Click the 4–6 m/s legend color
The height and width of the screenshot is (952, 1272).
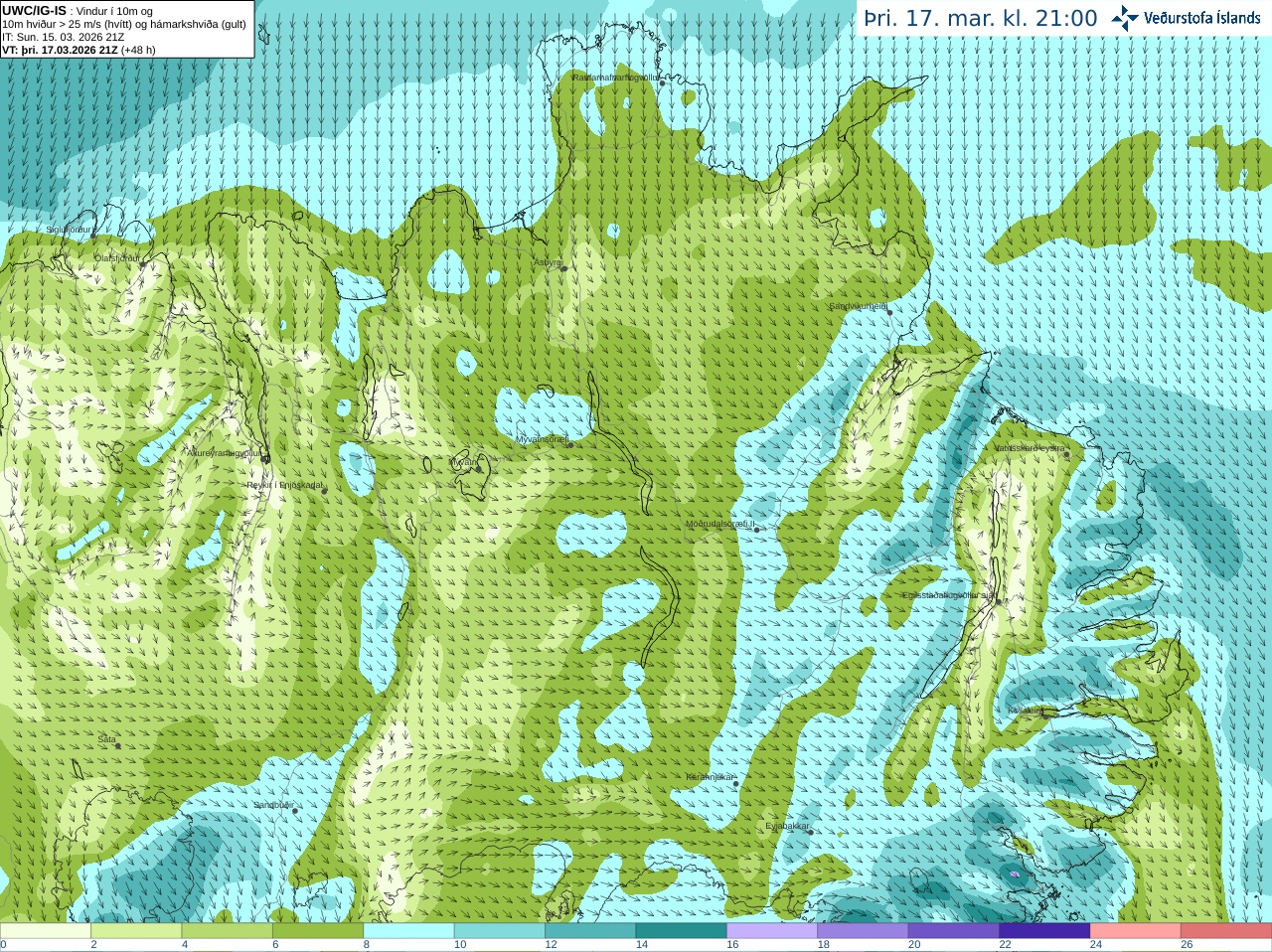[228, 931]
